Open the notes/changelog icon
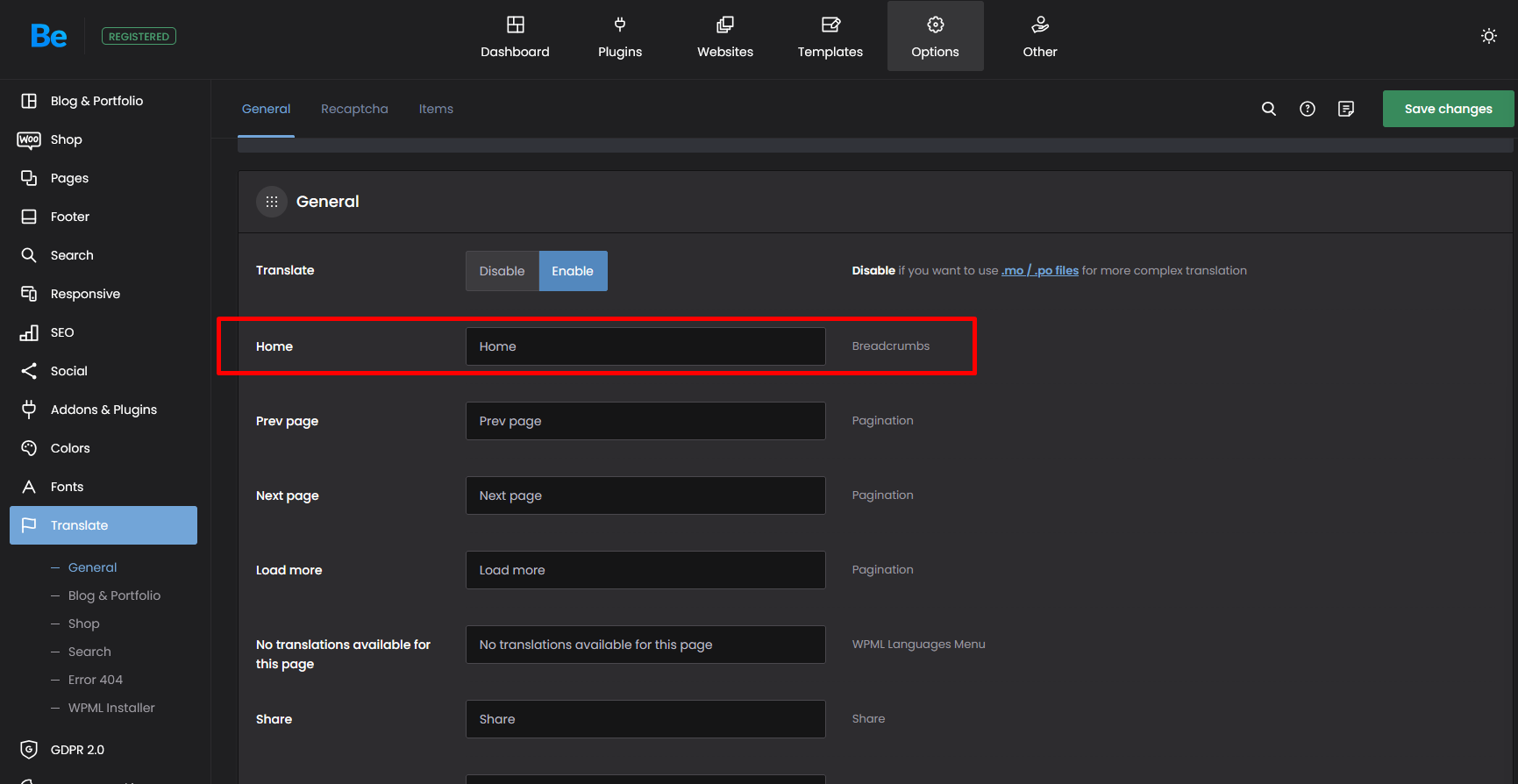The width and height of the screenshot is (1518, 784). (x=1346, y=109)
